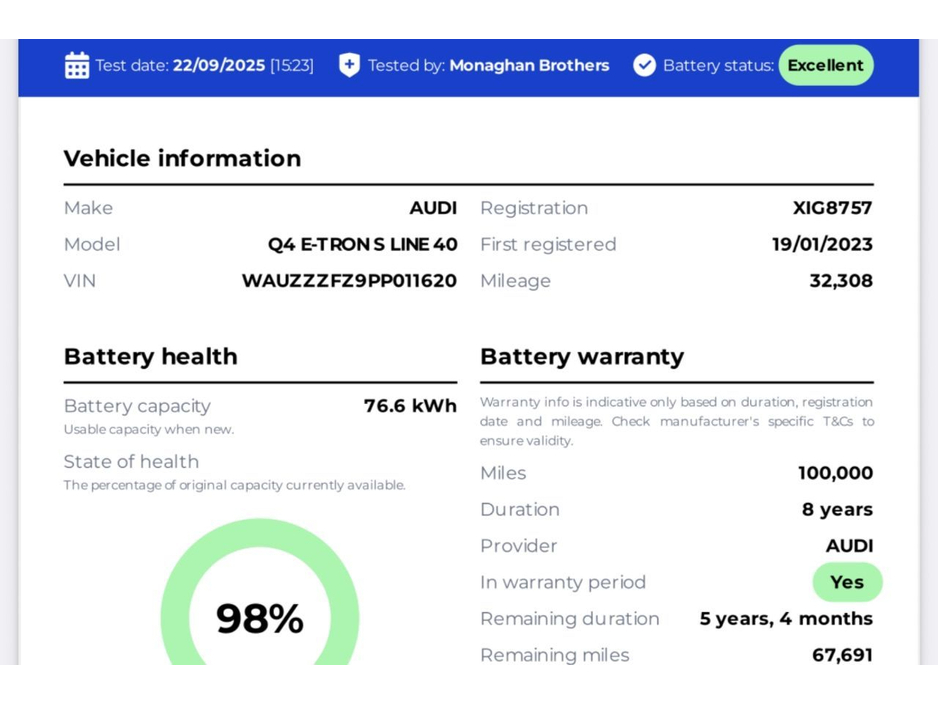Click the 76.6 kWh battery capacity value
The width and height of the screenshot is (938, 704).
point(410,406)
